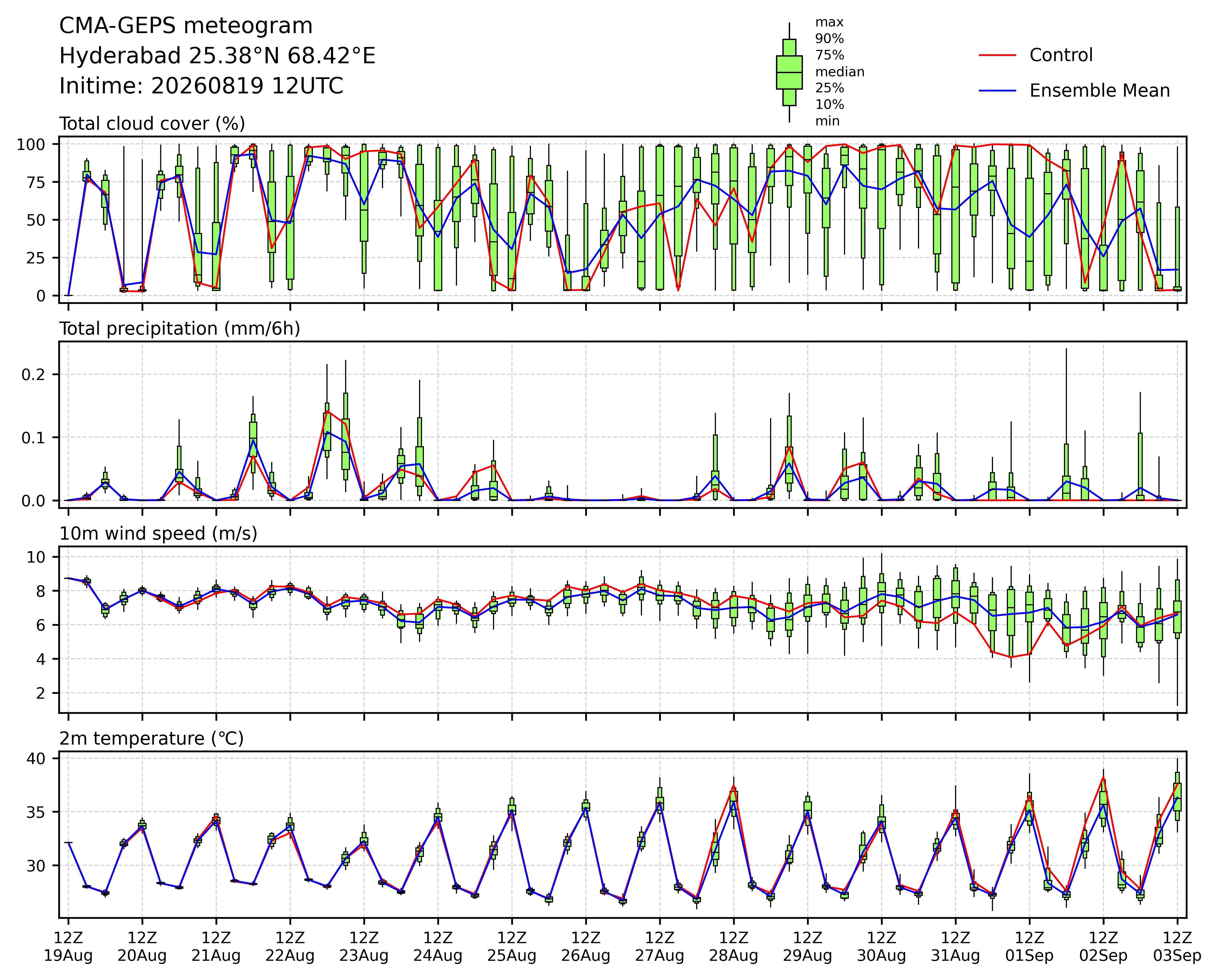Click the 10m wind speed panel title
The height and width of the screenshot is (980, 1218).
(158, 534)
